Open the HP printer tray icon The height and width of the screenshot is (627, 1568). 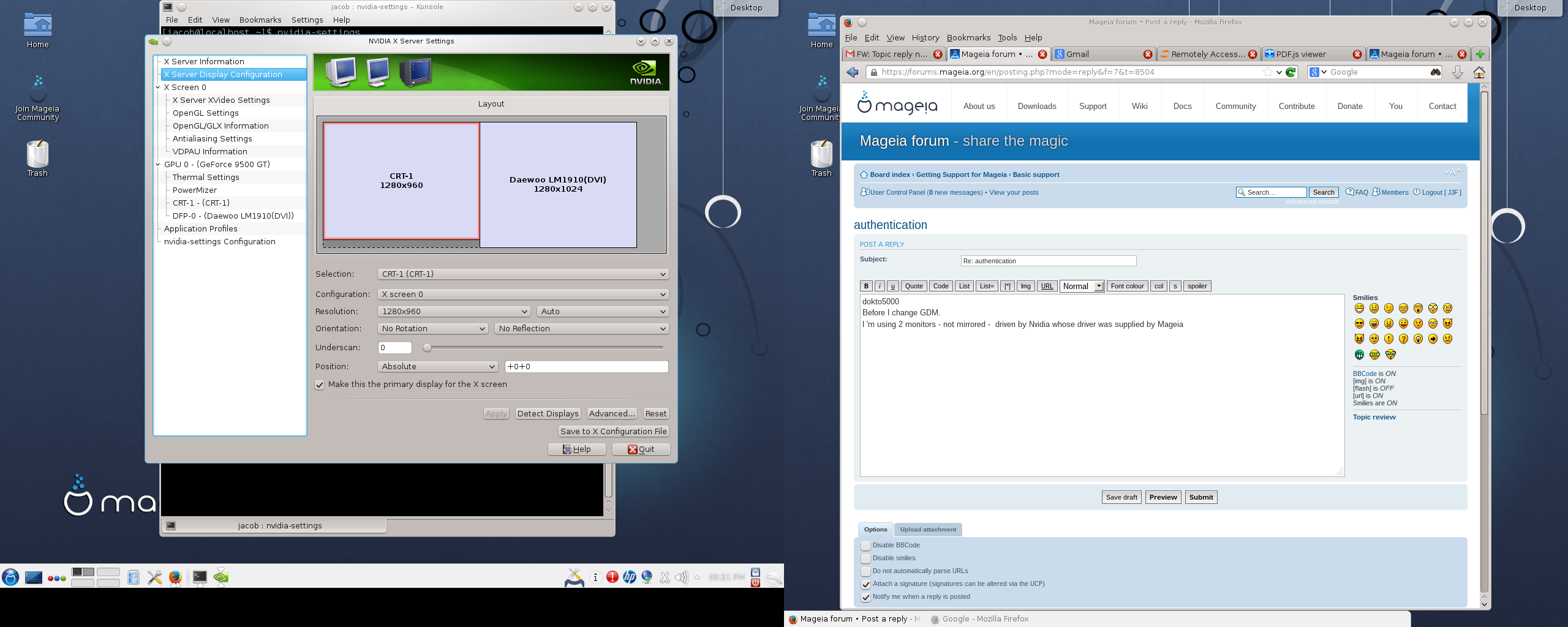(629, 577)
